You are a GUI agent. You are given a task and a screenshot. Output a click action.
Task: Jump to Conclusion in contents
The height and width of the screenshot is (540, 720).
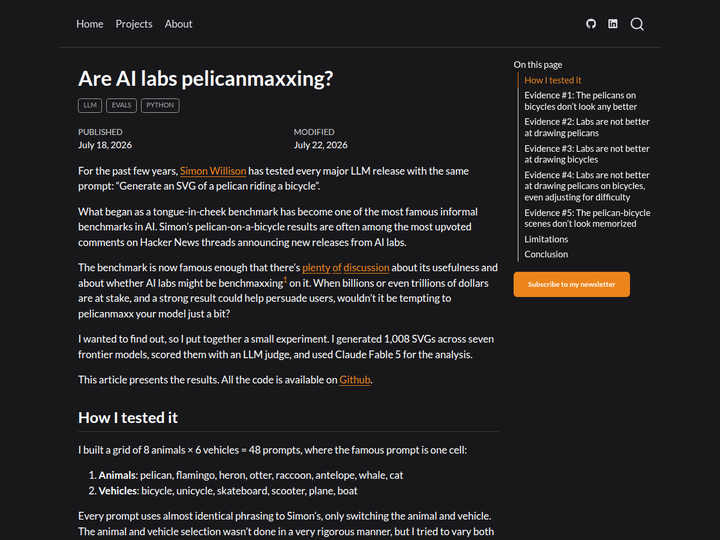546,254
